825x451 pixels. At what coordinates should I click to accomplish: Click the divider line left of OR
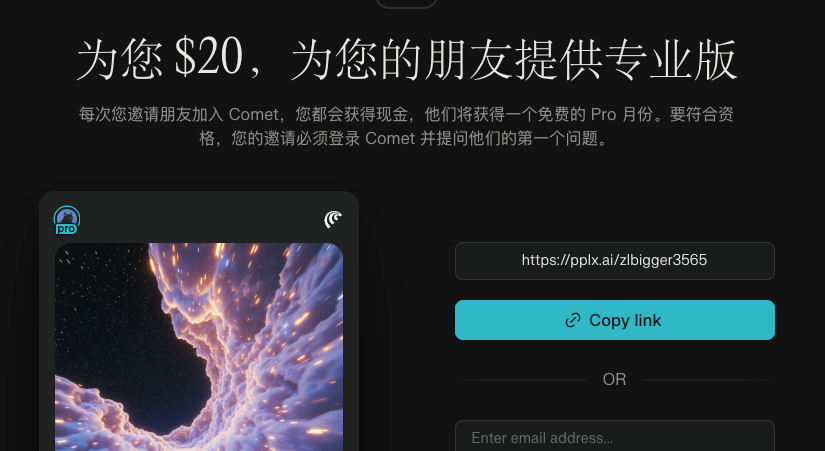[x=522, y=379]
